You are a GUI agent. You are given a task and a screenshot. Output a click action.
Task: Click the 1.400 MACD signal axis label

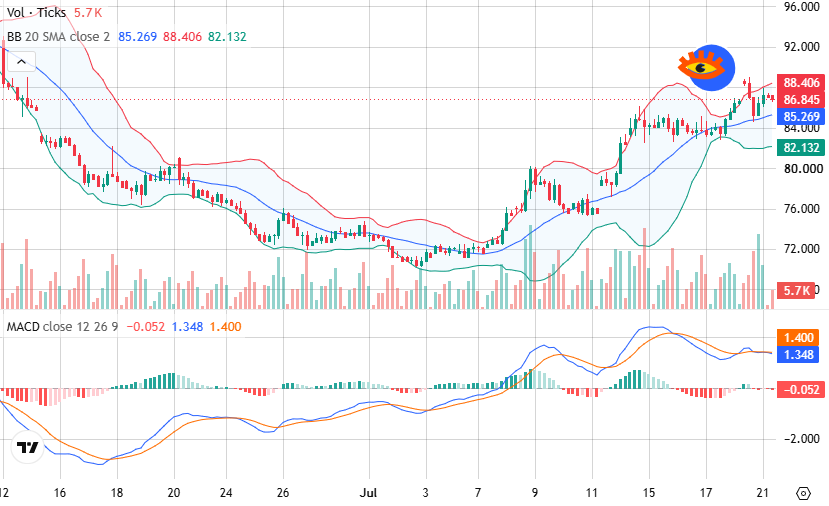tap(798, 338)
